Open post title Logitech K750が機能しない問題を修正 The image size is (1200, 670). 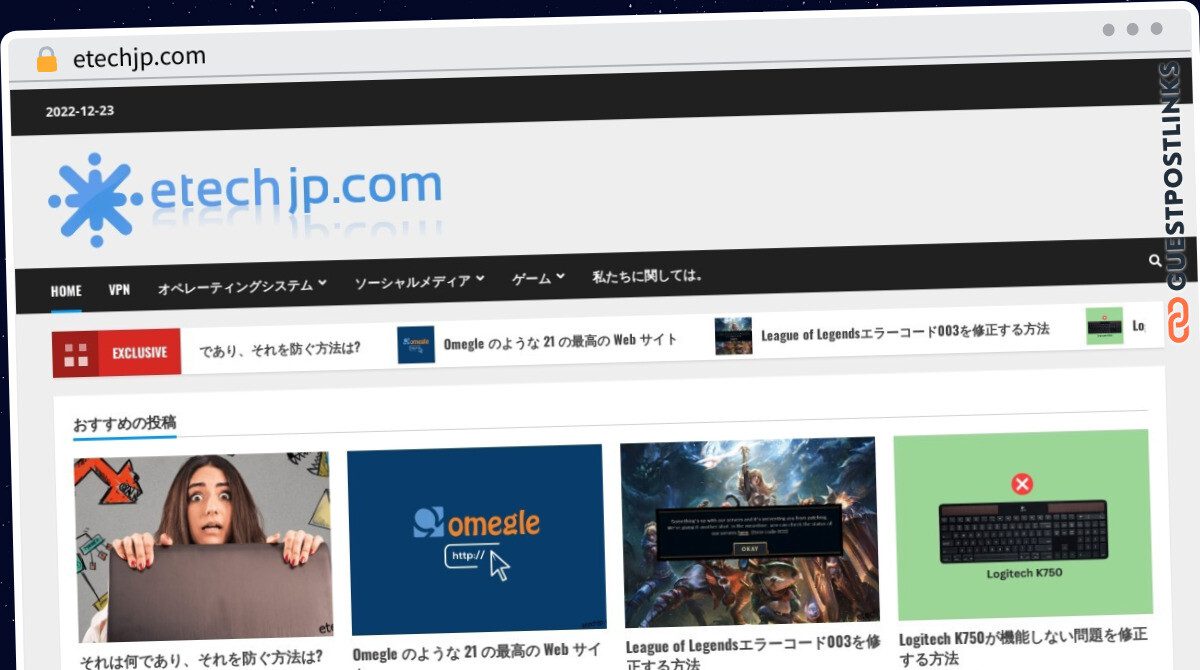[x=1023, y=636]
